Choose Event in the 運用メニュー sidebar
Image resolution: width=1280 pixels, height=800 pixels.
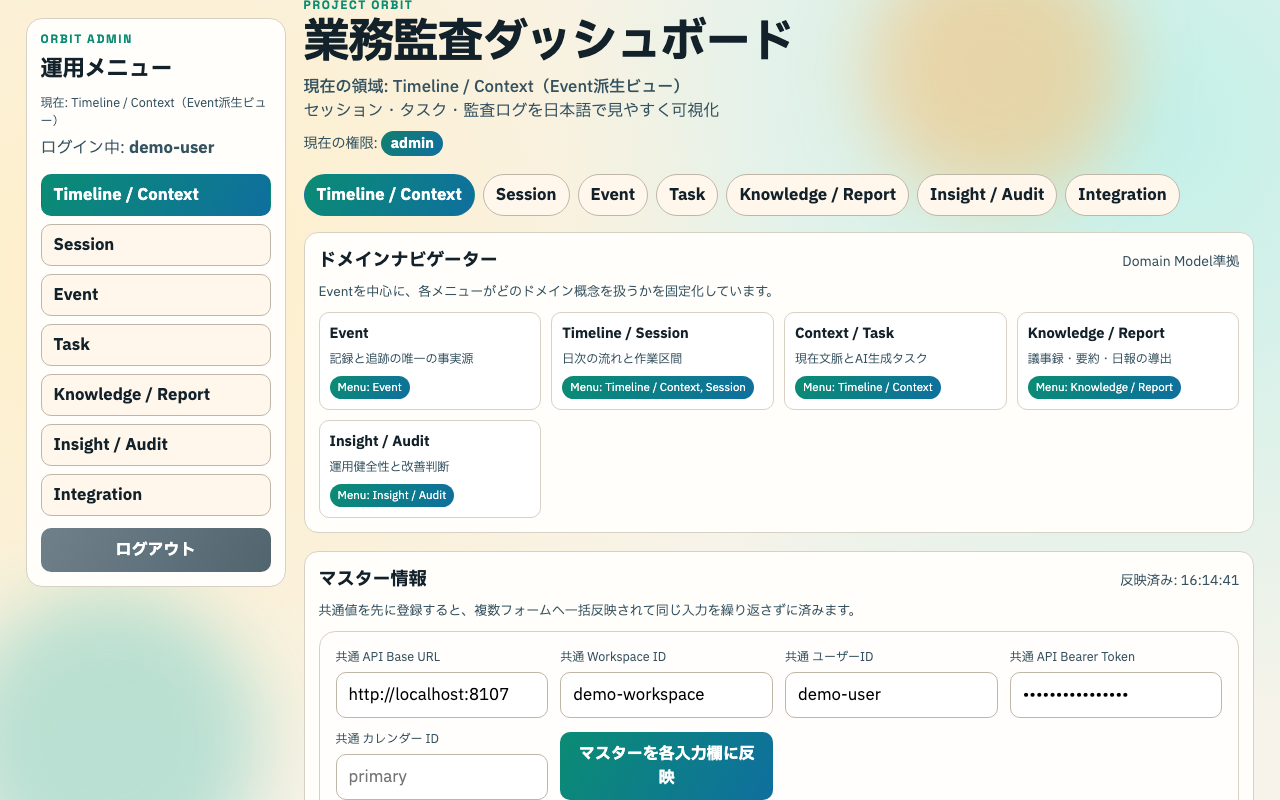[156, 295]
